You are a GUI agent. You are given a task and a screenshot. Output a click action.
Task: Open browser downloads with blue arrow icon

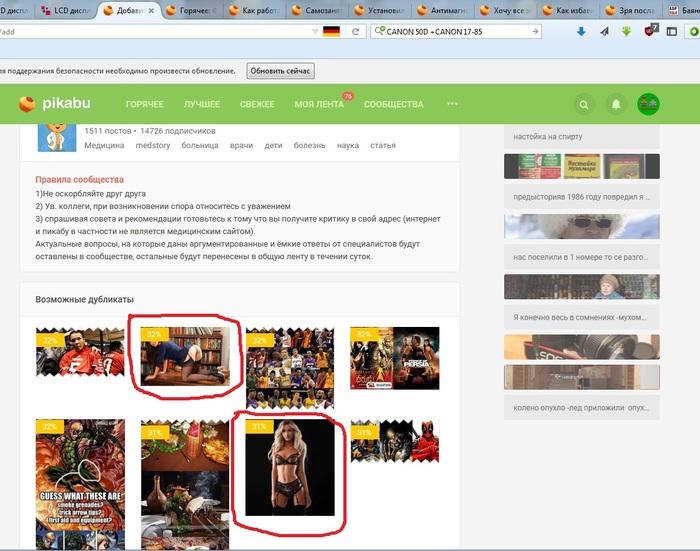click(x=582, y=32)
